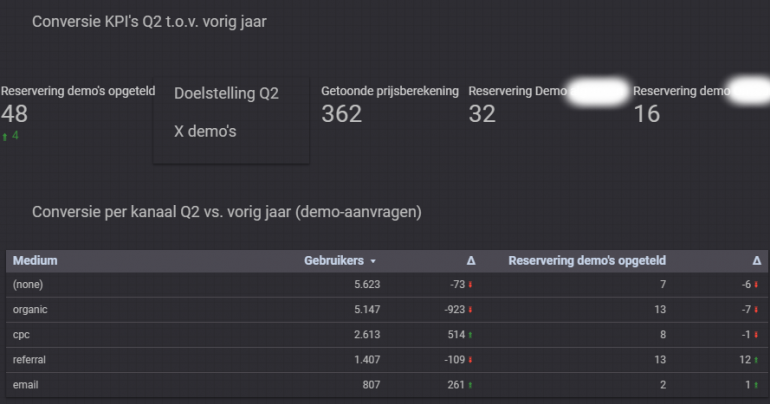Click the Getoonde prijsberekening scorecard value 362

coord(342,114)
